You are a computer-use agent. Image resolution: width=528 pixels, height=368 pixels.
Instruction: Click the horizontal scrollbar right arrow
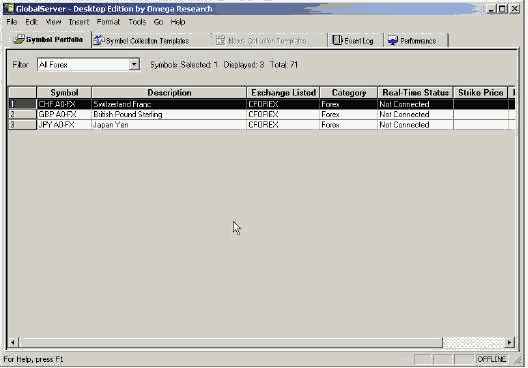click(509, 342)
